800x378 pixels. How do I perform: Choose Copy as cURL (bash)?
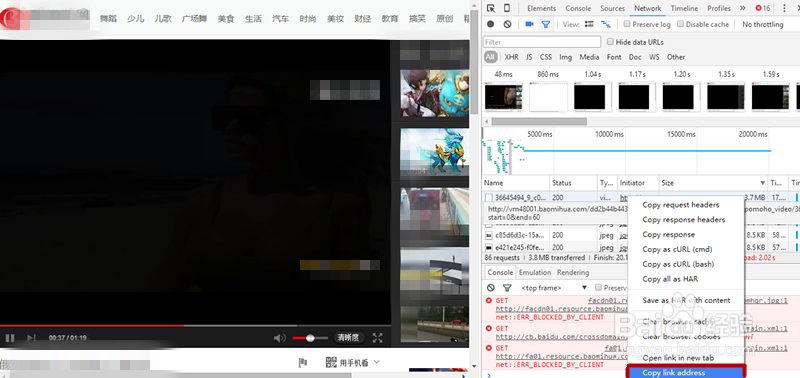click(678, 264)
